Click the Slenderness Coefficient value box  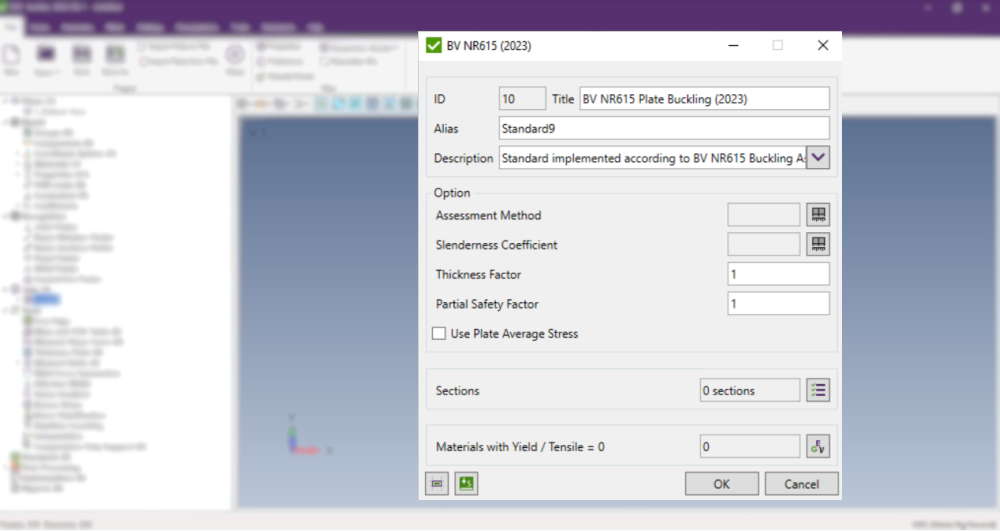pos(764,244)
